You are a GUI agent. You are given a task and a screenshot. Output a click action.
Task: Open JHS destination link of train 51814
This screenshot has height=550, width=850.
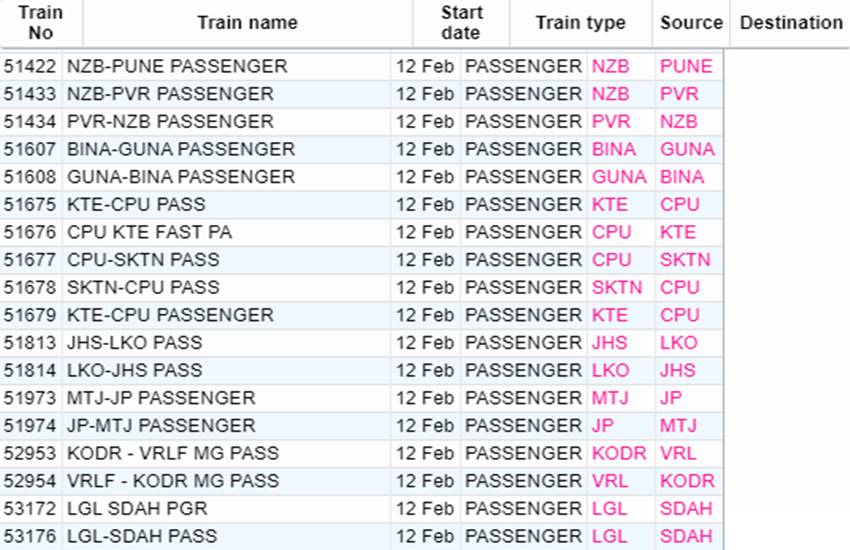coord(678,370)
